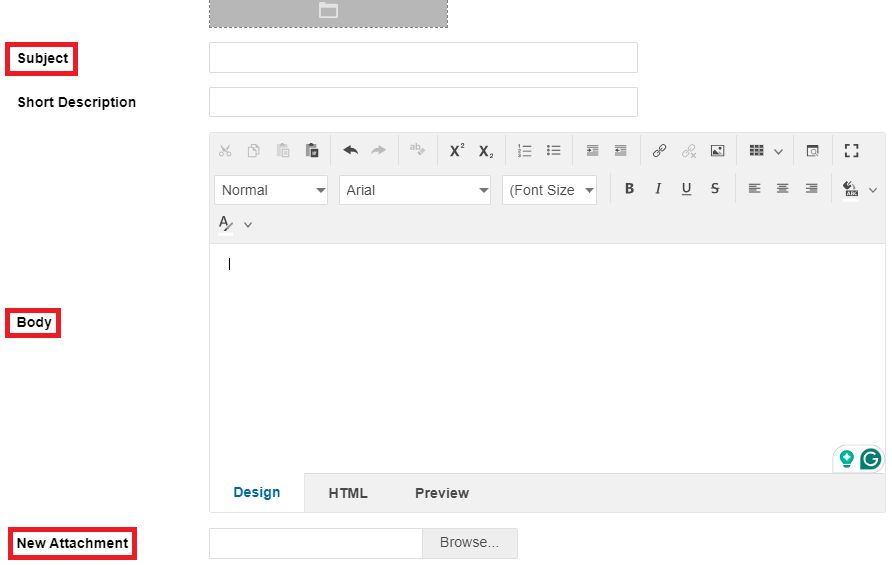Image resolution: width=892 pixels, height=565 pixels.
Task: Switch to the HTML tab
Action: [x=348, y=493]
